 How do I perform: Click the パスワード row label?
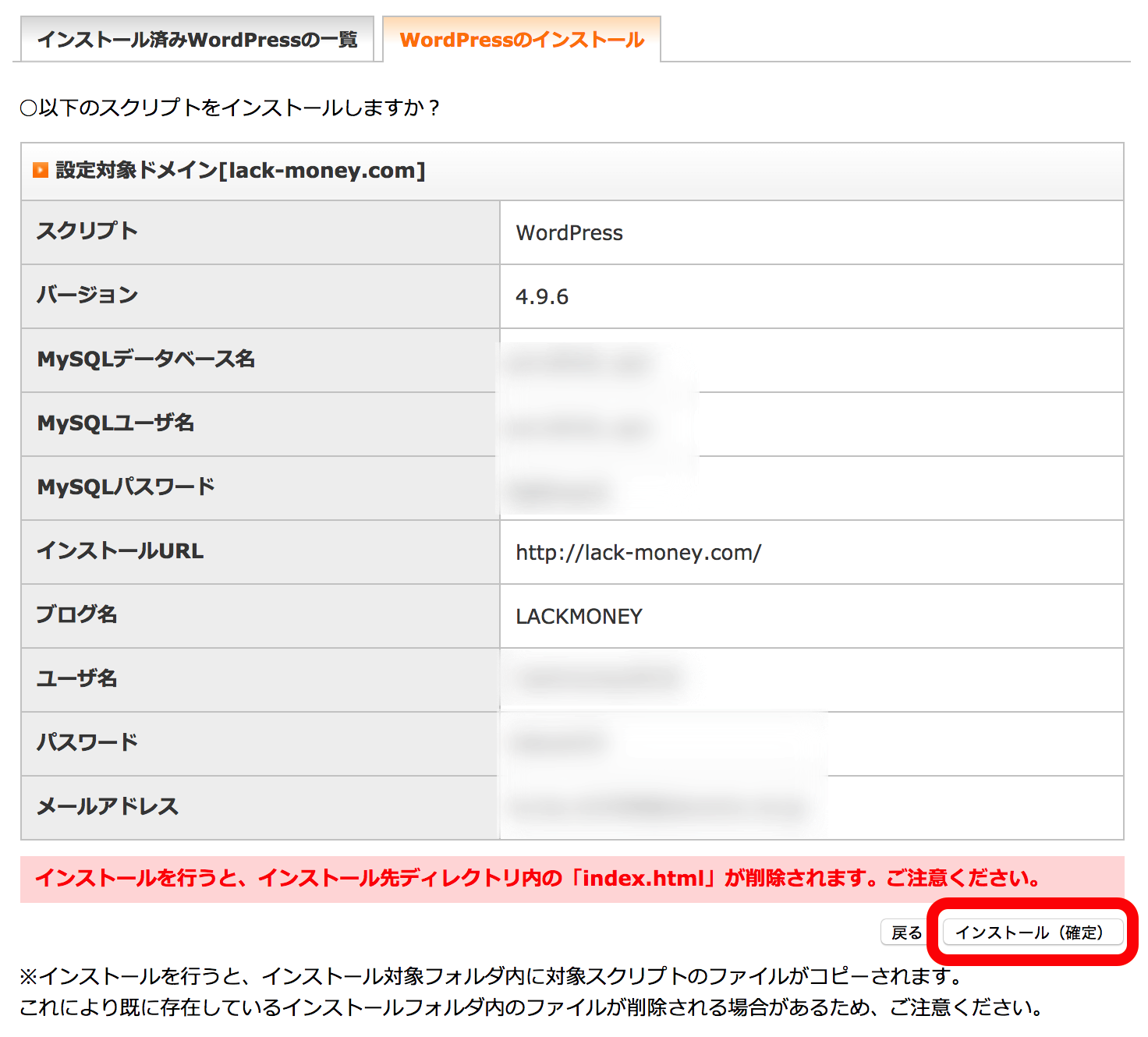tap(87, 742)
